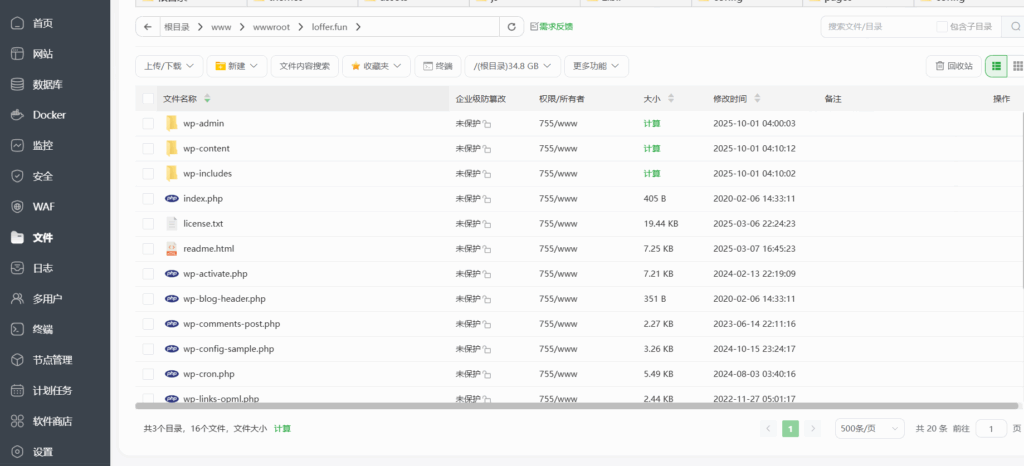
Task: Open the 更多功能 dropdown menu
Action: (596, 66)
